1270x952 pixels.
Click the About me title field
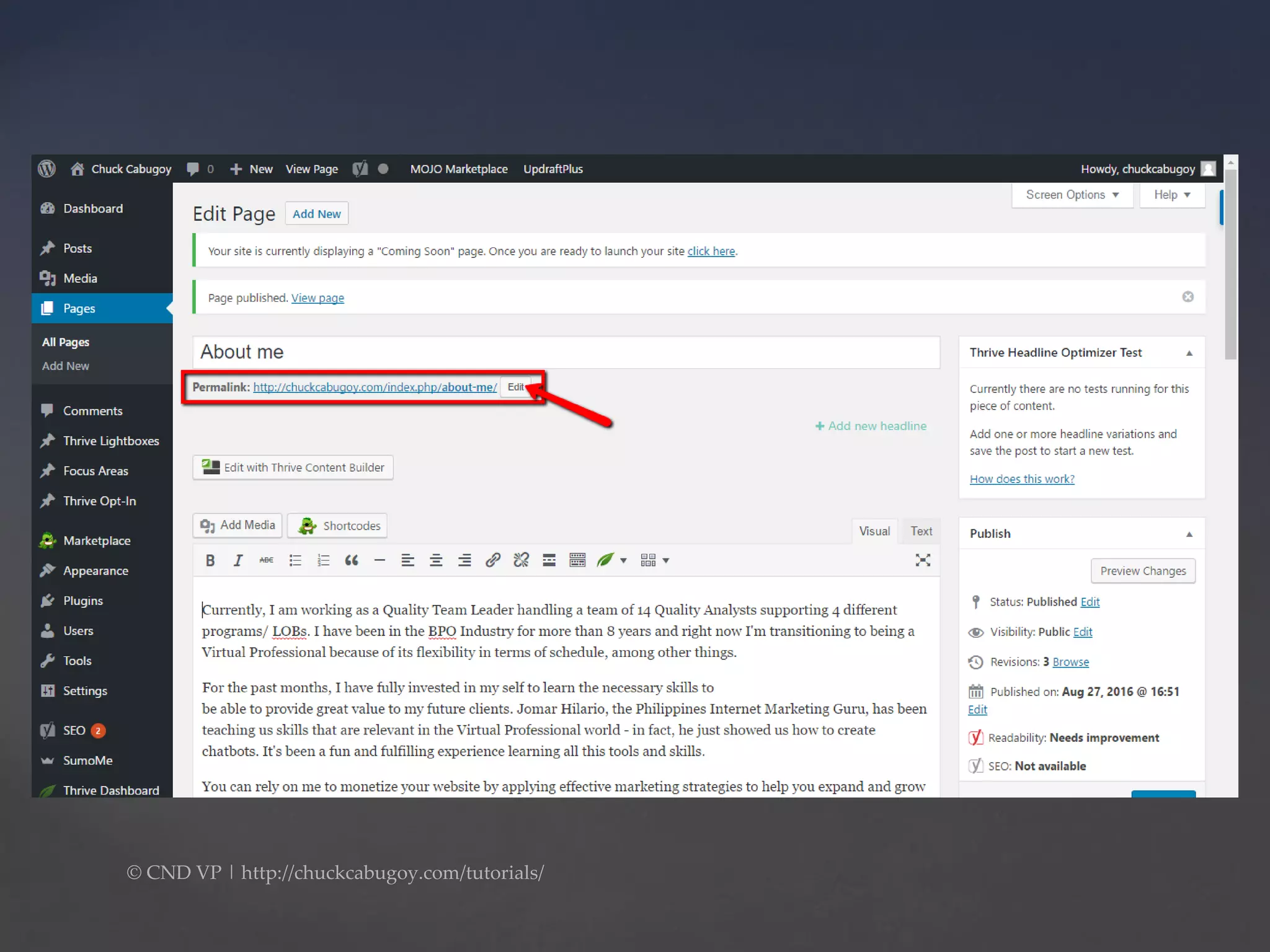[566, 352]
